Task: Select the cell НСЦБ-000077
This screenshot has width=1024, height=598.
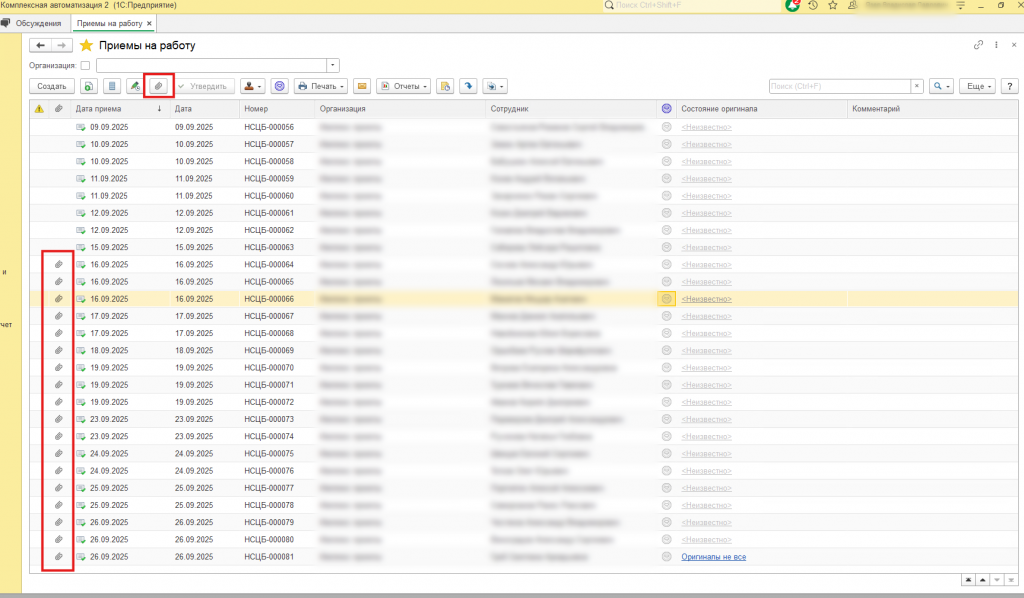Action: [x=269, y=488]
